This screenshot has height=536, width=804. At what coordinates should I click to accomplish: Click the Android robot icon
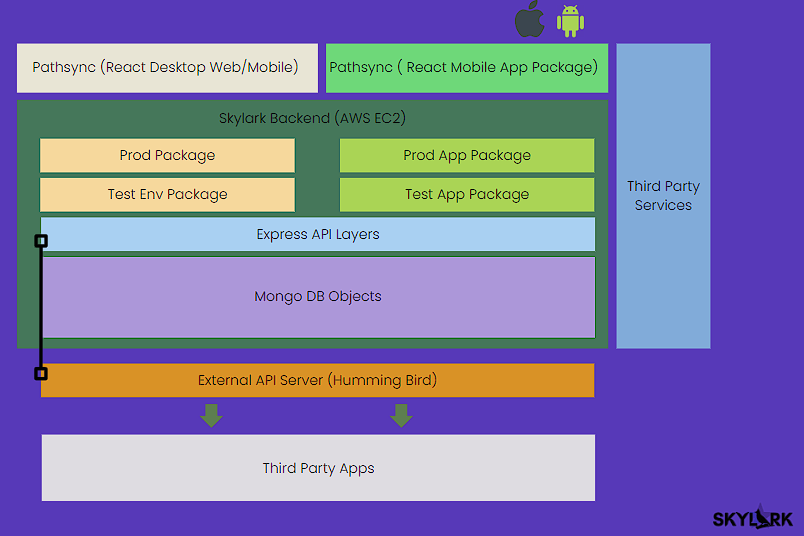click(570, 21)
